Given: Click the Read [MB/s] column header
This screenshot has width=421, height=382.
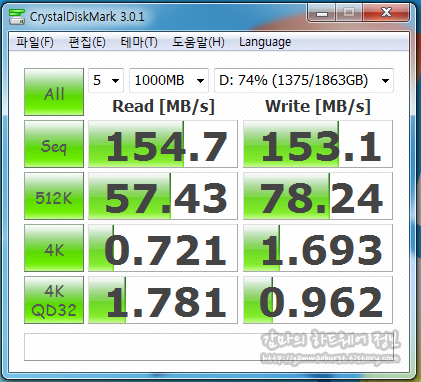Looking at the screenshot, I should [x=163, y=107].
